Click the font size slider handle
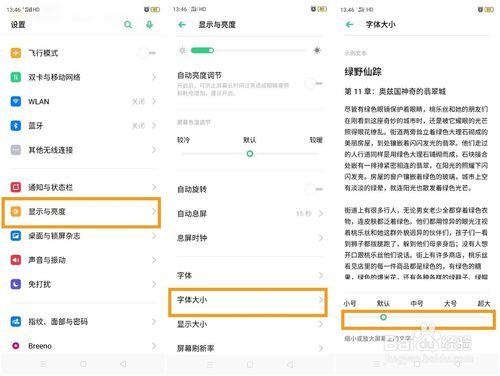This screenshot has width=500, height=376. [383, 317]
